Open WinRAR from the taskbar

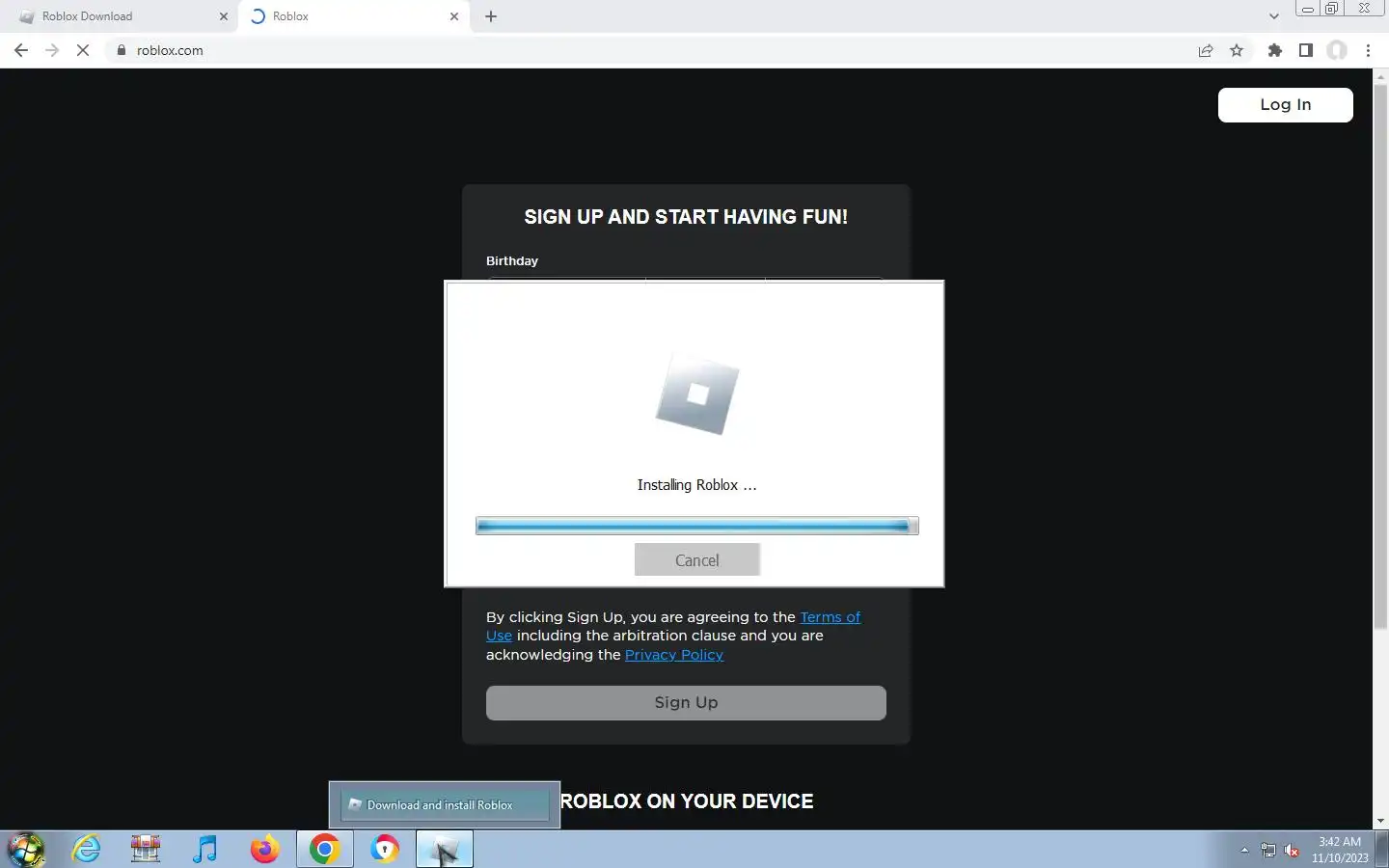tap(146, 850)
